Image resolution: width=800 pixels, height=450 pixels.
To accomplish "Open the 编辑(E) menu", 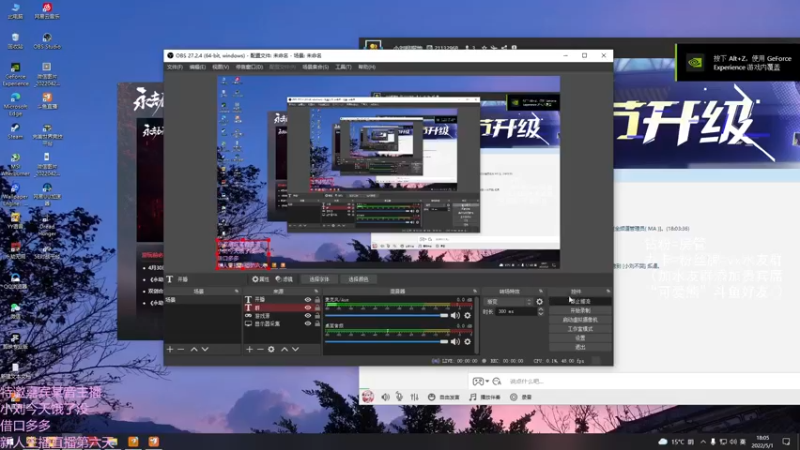I will click(x=197, y=67).
